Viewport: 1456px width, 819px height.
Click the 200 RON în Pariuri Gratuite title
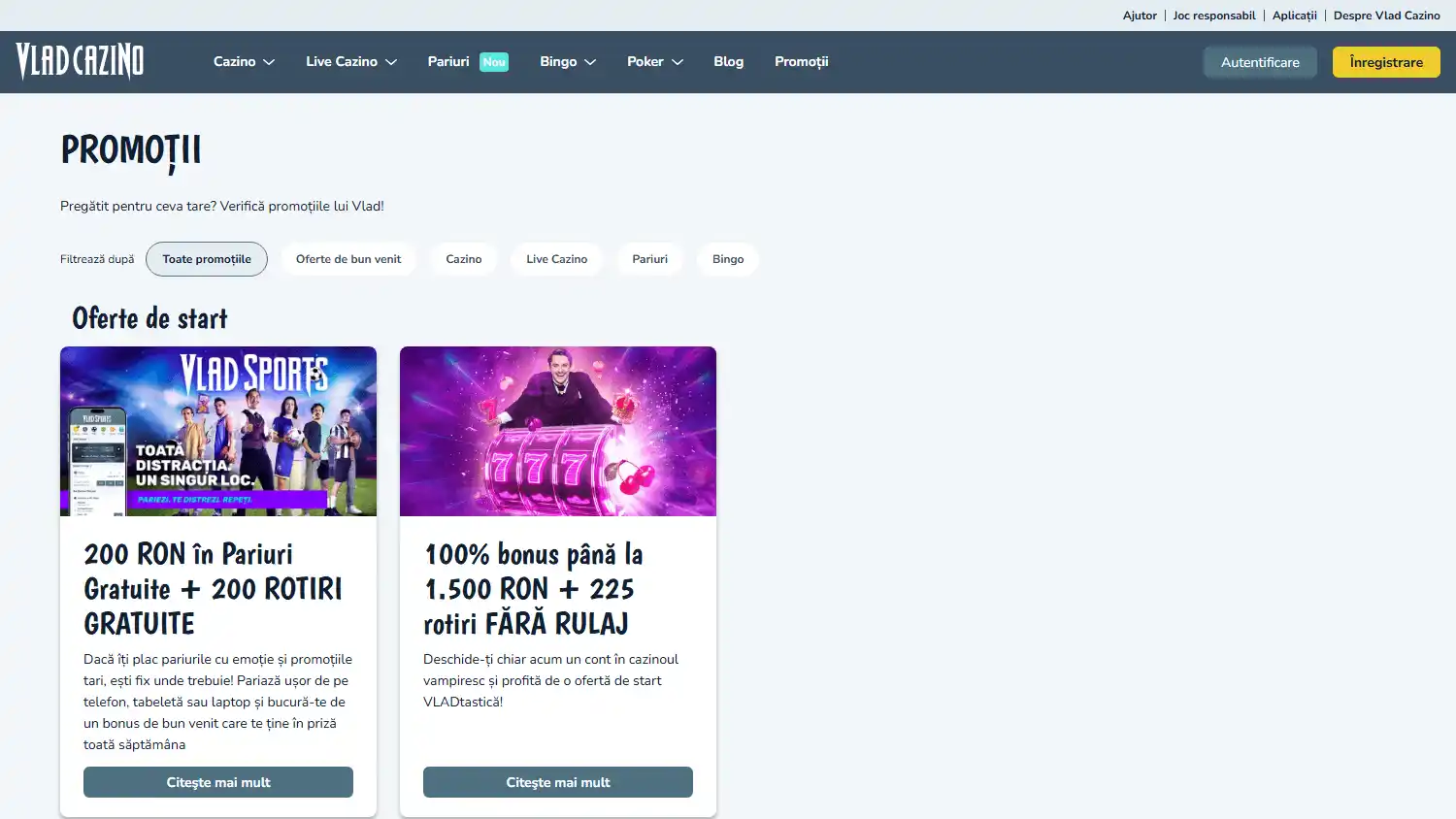point(214,589)
